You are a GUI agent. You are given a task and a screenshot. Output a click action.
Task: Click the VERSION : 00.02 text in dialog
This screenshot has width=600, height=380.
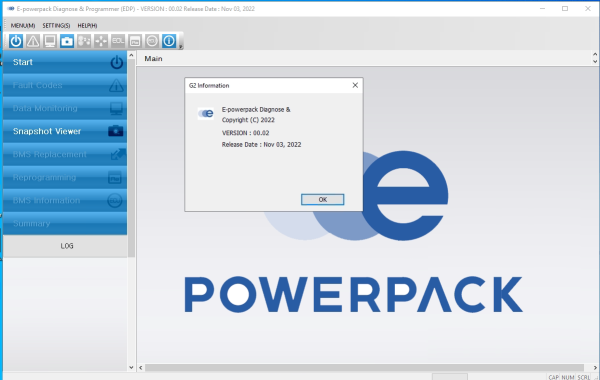pos(245,133)
